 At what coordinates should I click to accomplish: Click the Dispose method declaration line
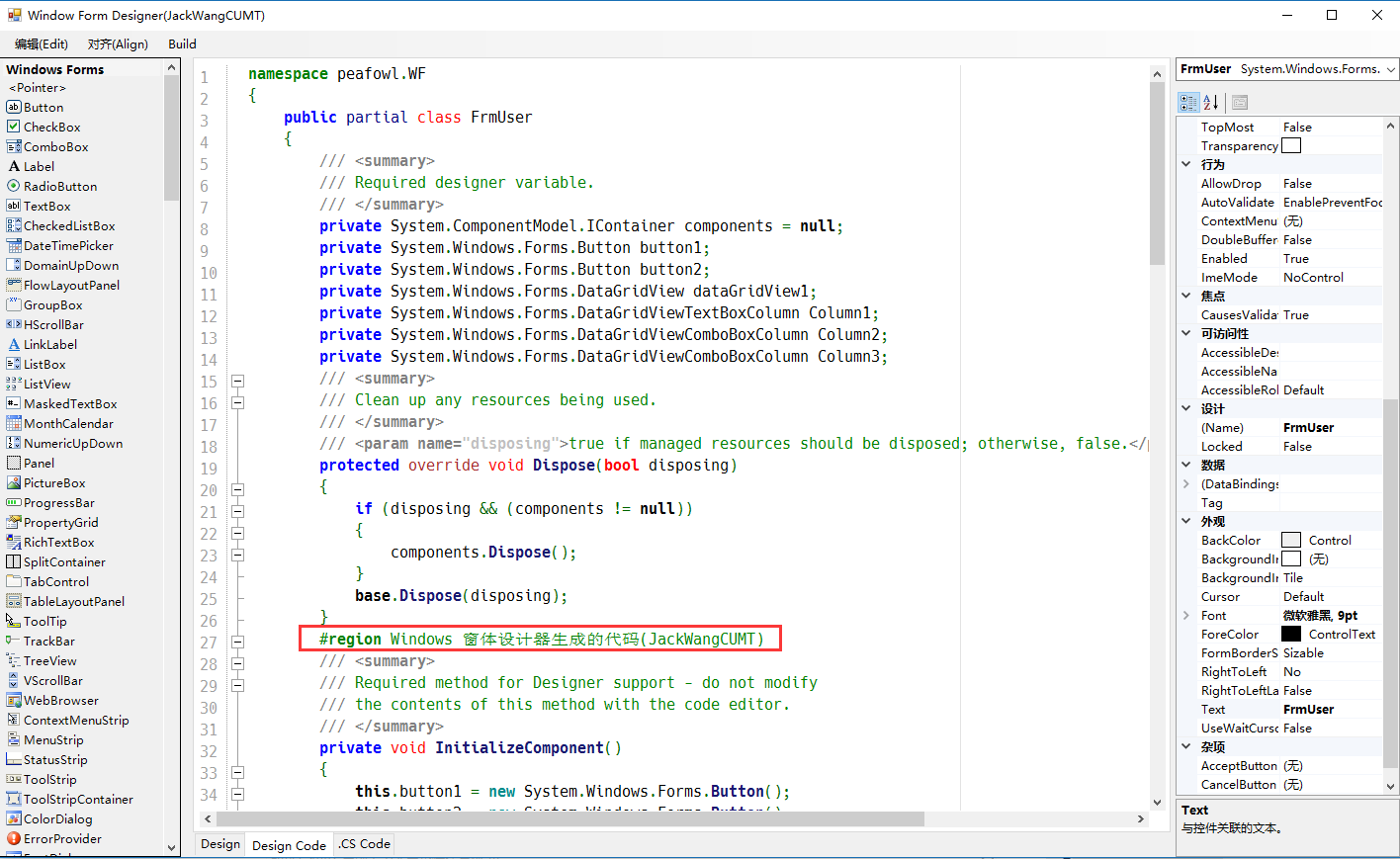[528, 465]
